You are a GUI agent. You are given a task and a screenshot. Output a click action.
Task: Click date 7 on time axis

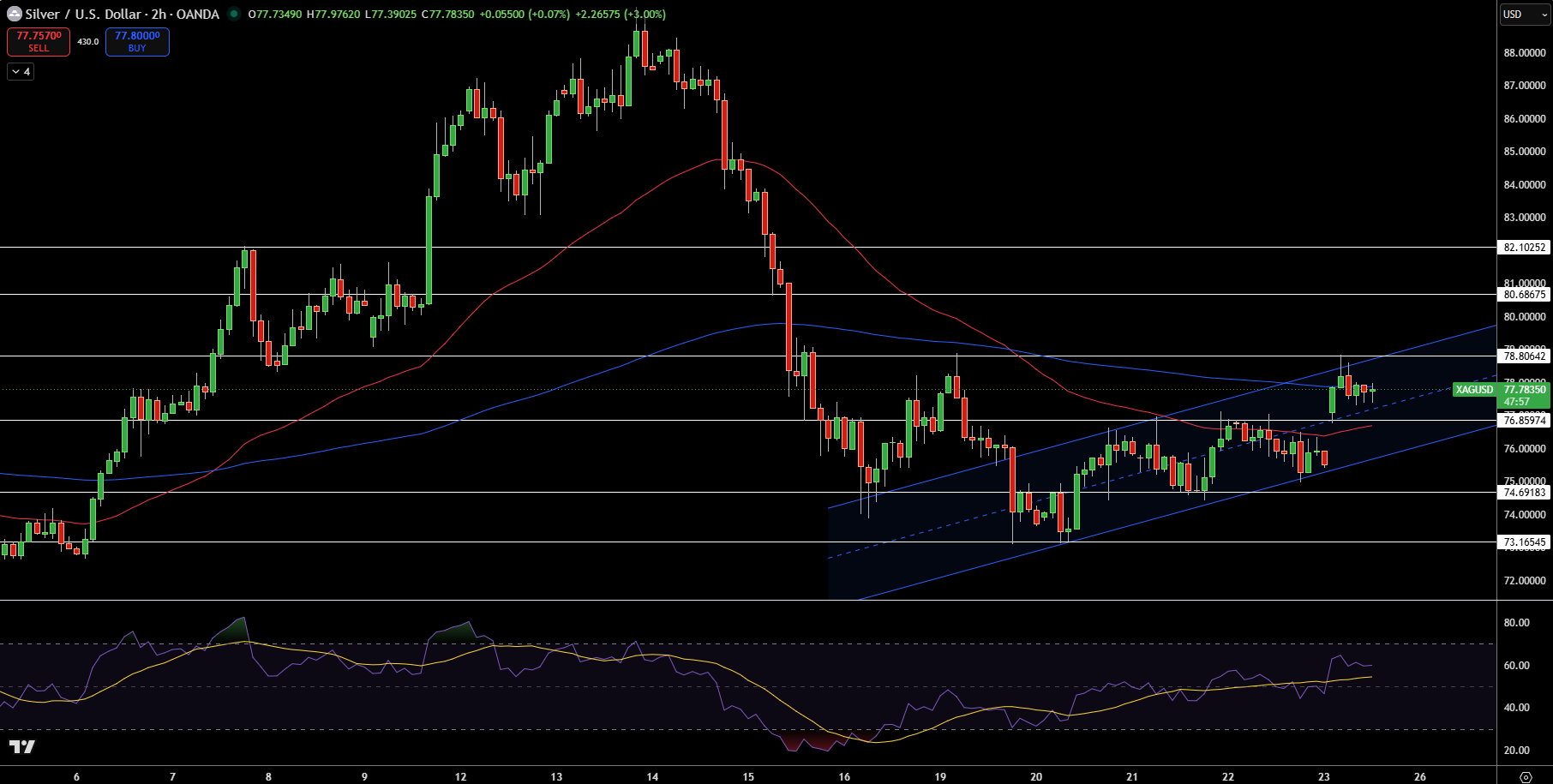click(172, 777)
